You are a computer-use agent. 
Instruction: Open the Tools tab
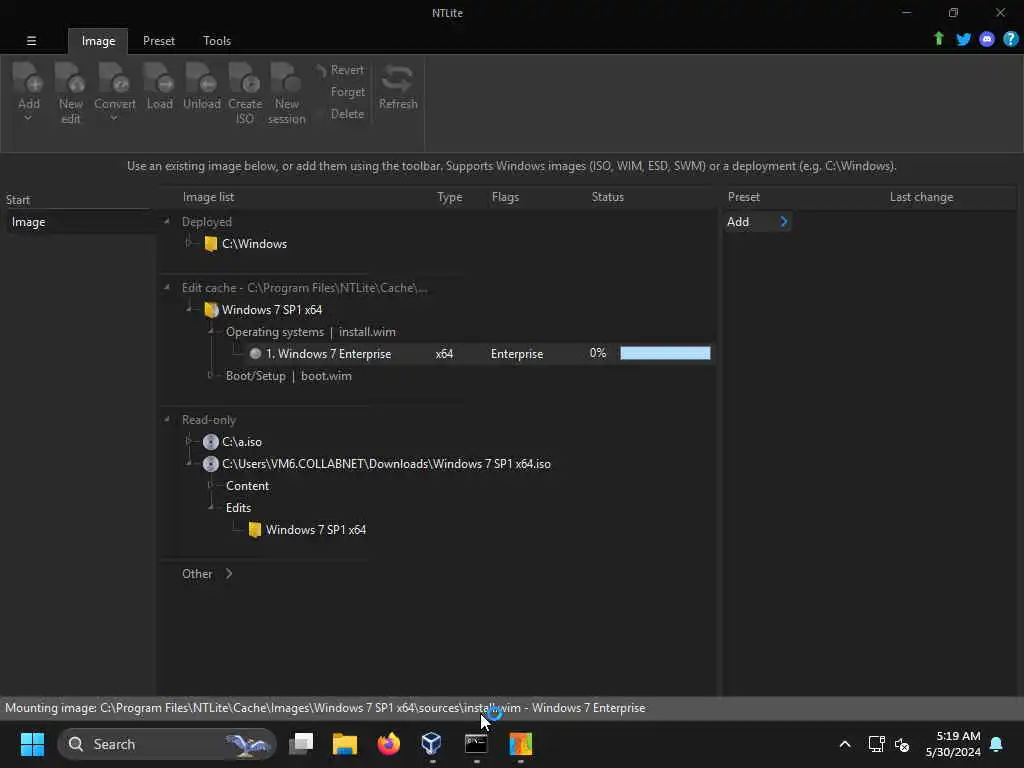click(217, 40)
